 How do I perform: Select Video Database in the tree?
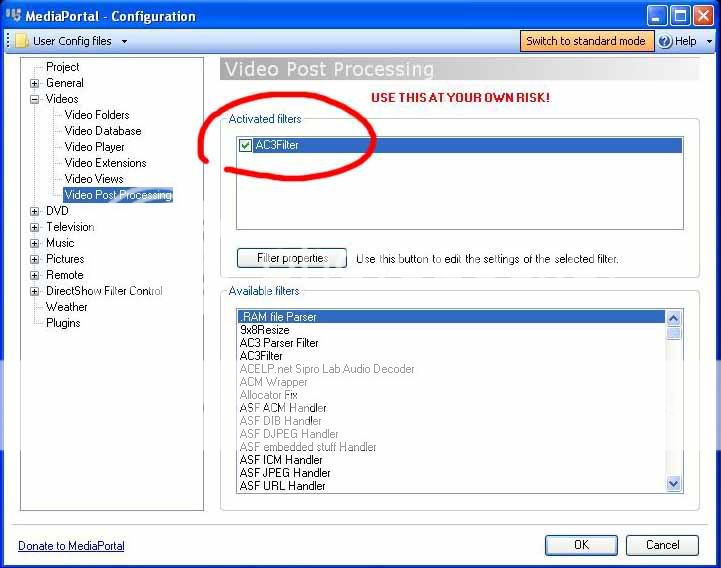103,131
